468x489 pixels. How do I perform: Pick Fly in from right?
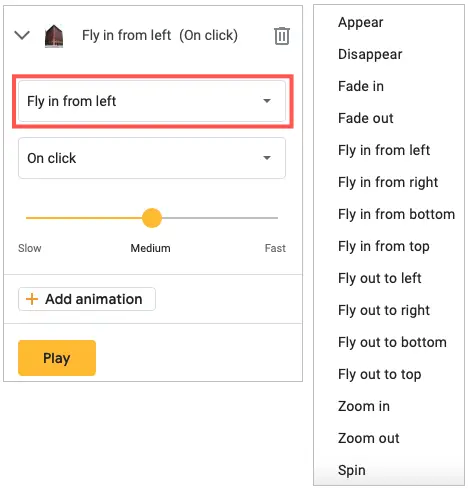point(389,182)
